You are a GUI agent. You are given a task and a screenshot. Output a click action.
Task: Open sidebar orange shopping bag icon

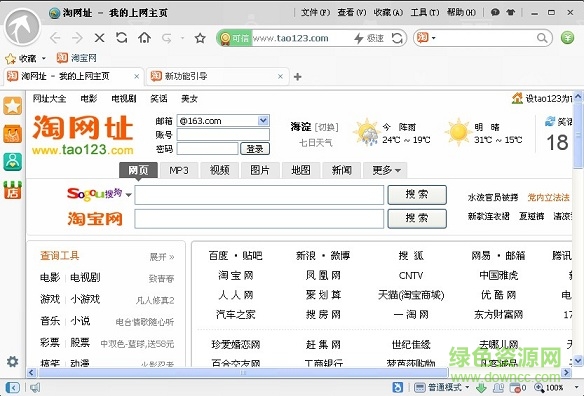[12, 134]
